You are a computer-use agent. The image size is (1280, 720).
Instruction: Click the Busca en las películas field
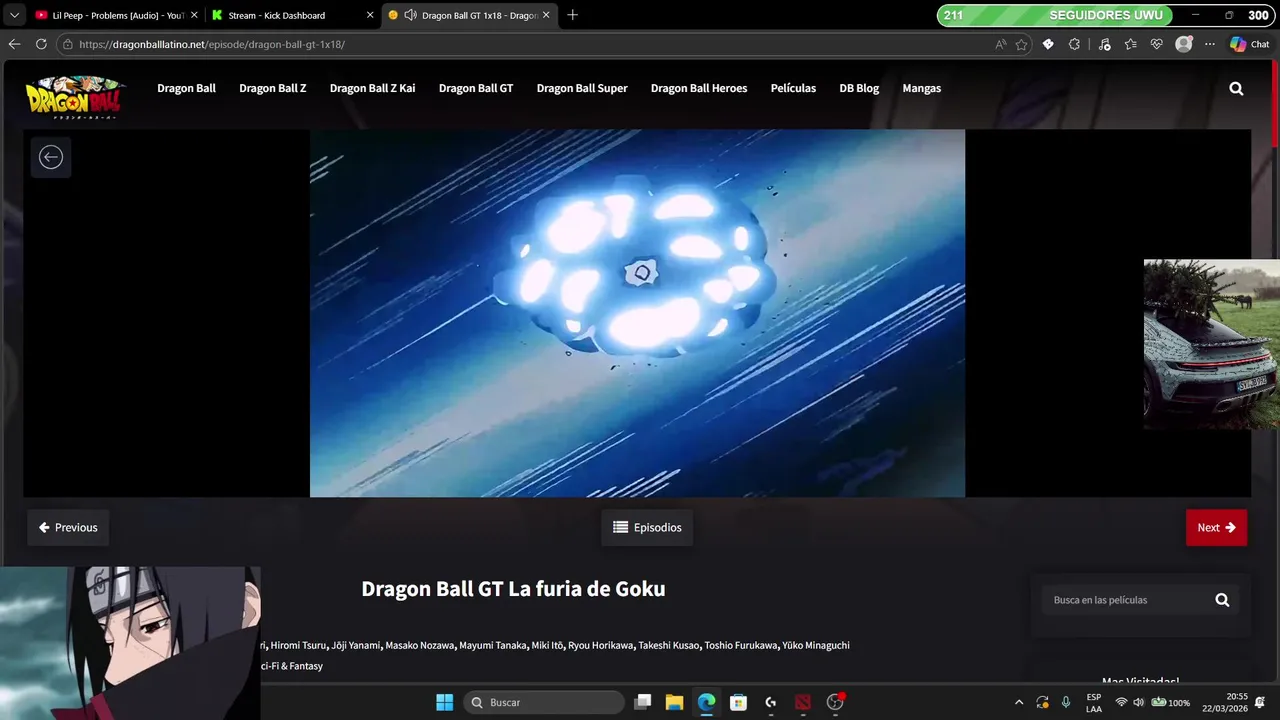(x=1125, y=600)
